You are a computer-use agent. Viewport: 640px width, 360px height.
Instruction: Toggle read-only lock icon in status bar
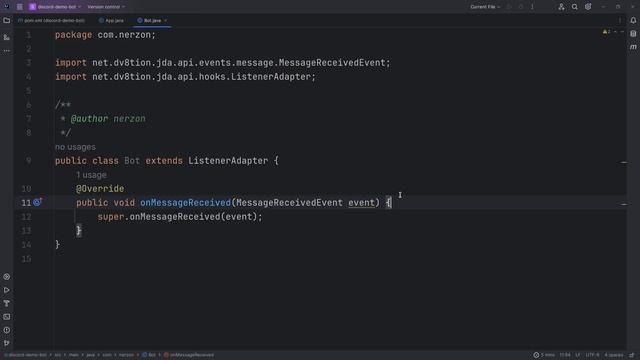[632, 355]
